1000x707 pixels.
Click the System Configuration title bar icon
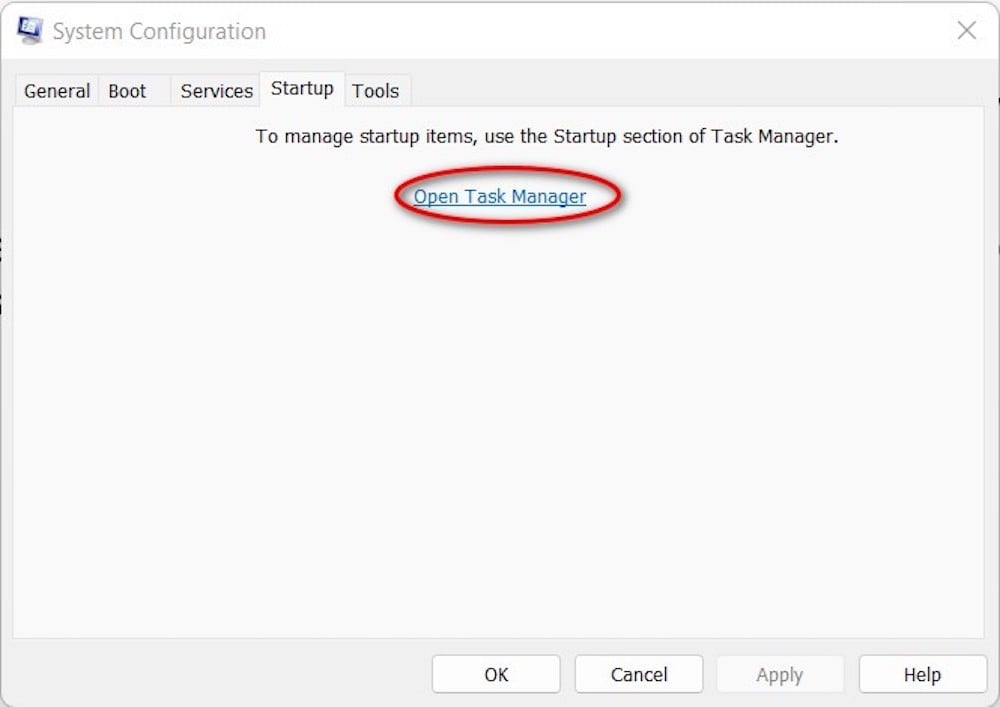click(x=30, y=30)
